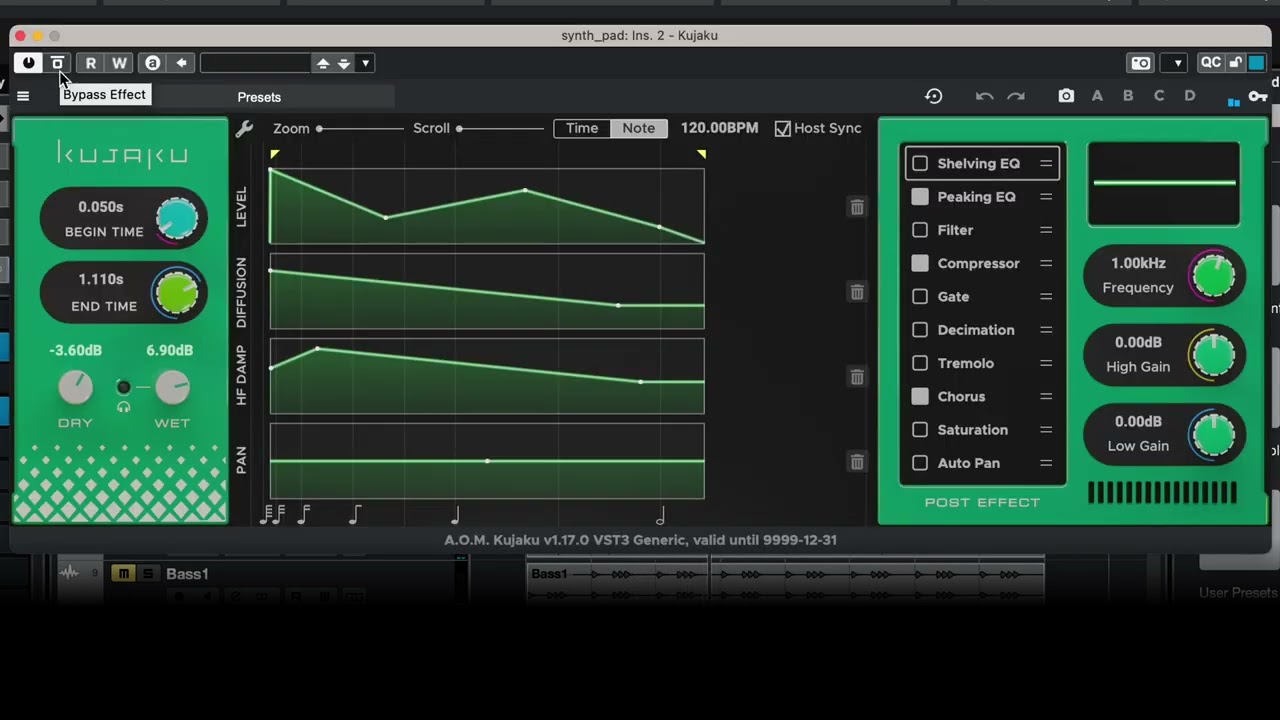Click the Bypass Effect button
Viewport: 1280px width, 720px height.
coord(57,63)
